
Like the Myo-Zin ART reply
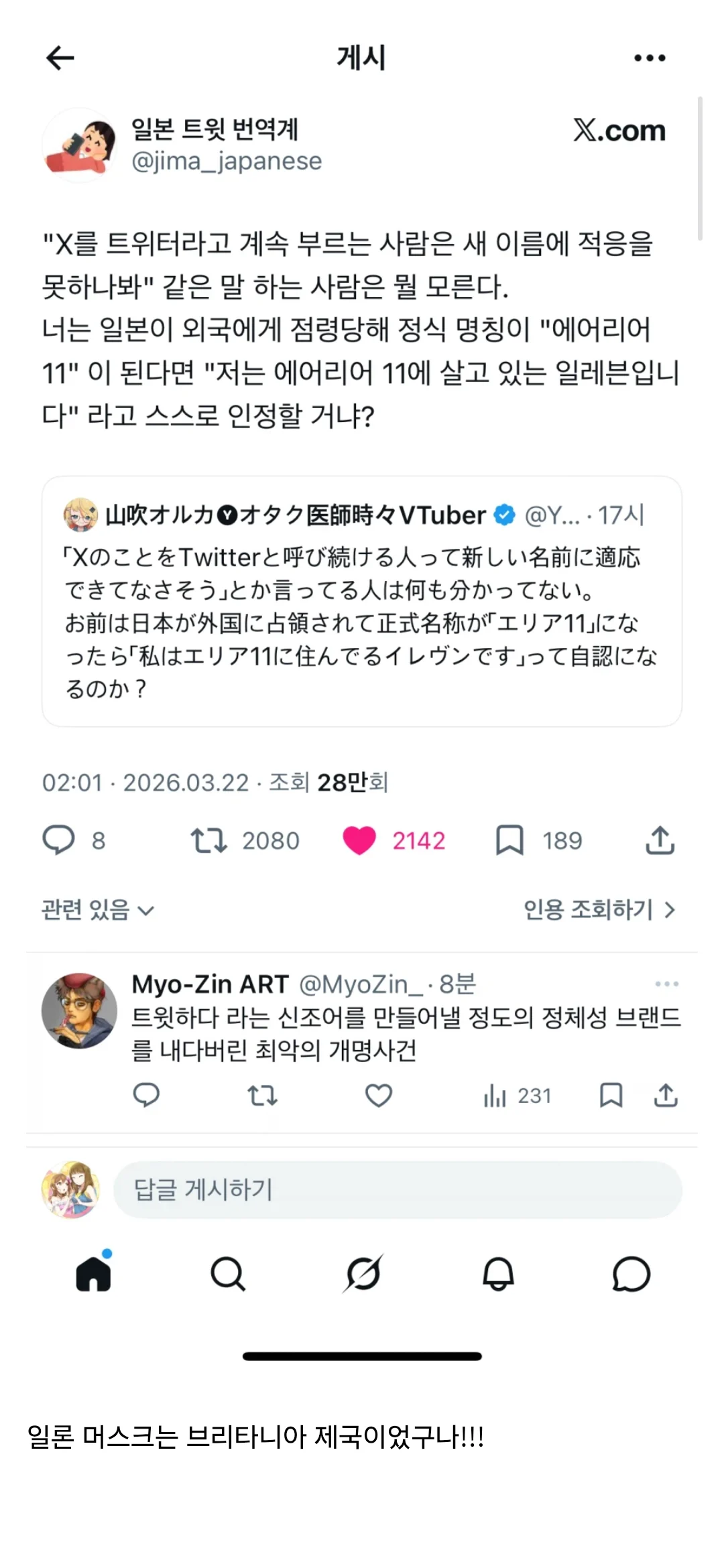[379, 1096]
